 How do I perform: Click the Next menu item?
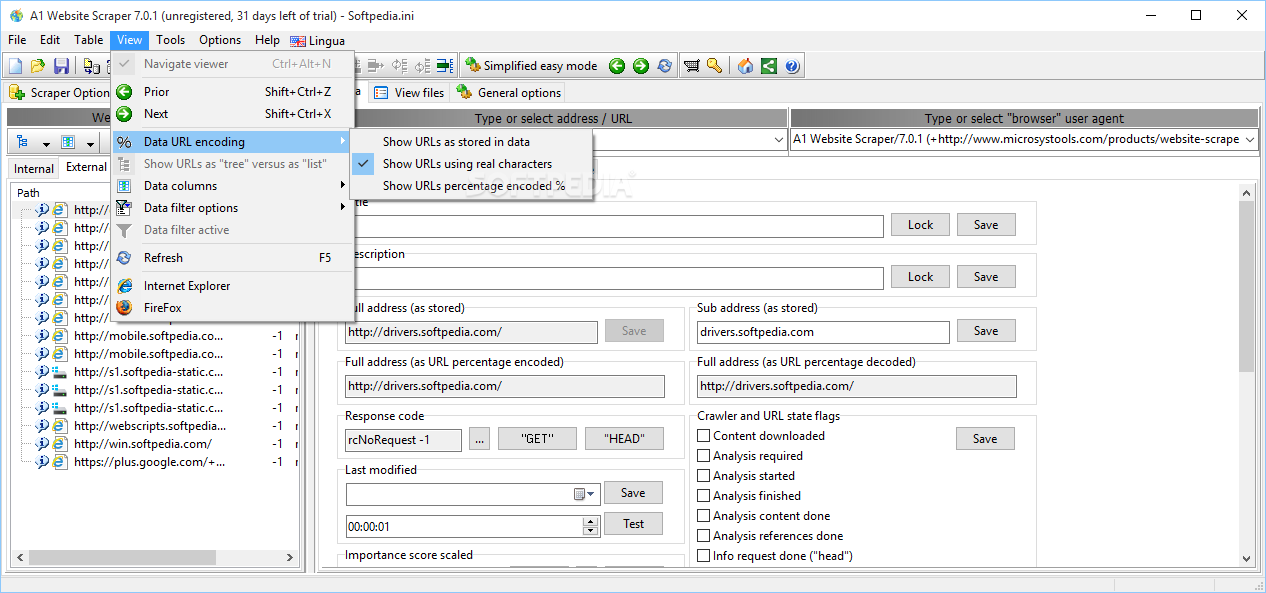[233, 113]
